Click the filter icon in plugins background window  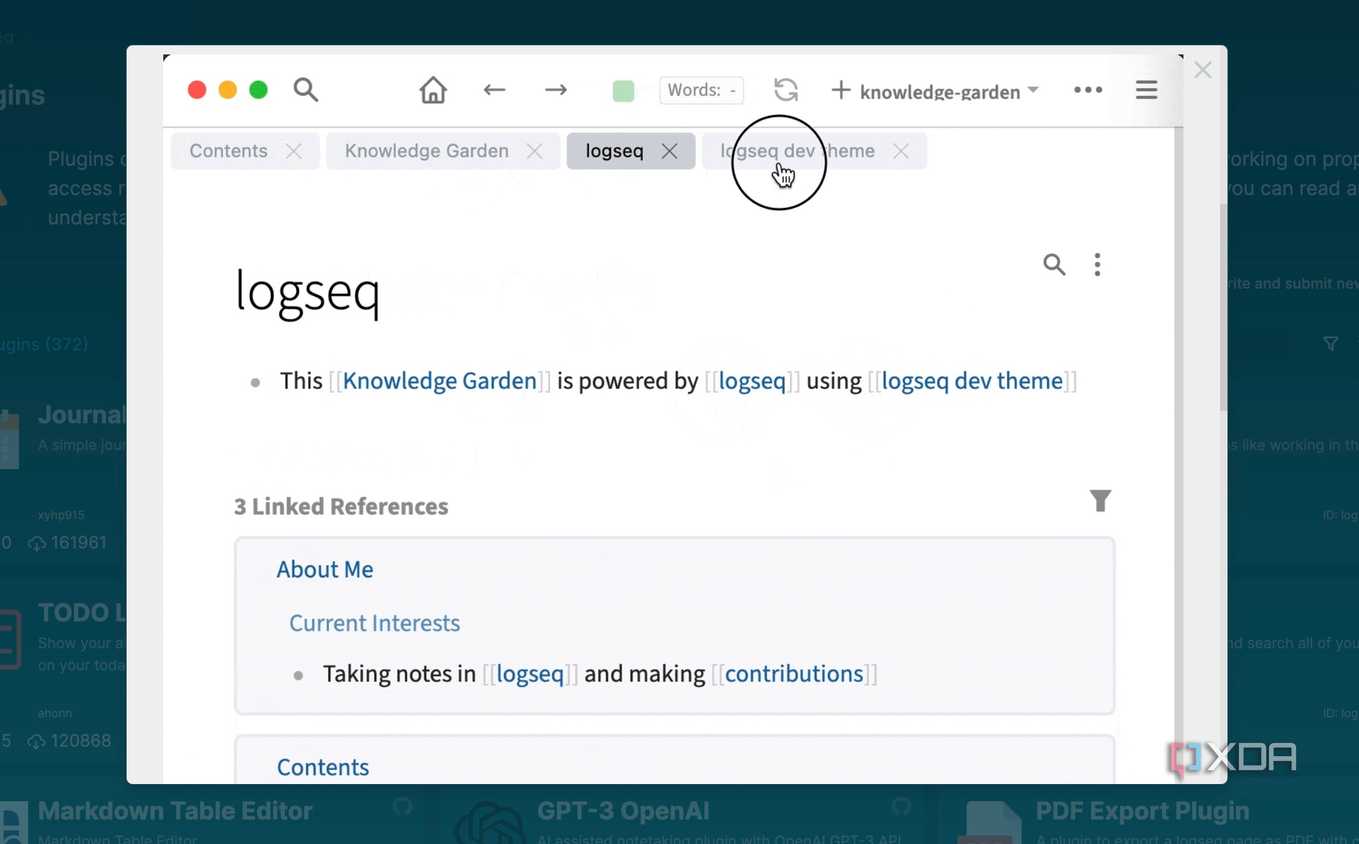(1330, 344)
